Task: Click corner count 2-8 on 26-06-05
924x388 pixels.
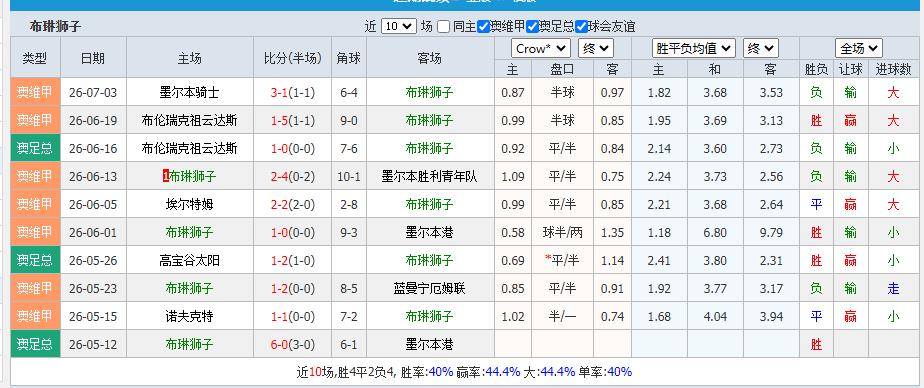Action: click(x=349, y=205)
